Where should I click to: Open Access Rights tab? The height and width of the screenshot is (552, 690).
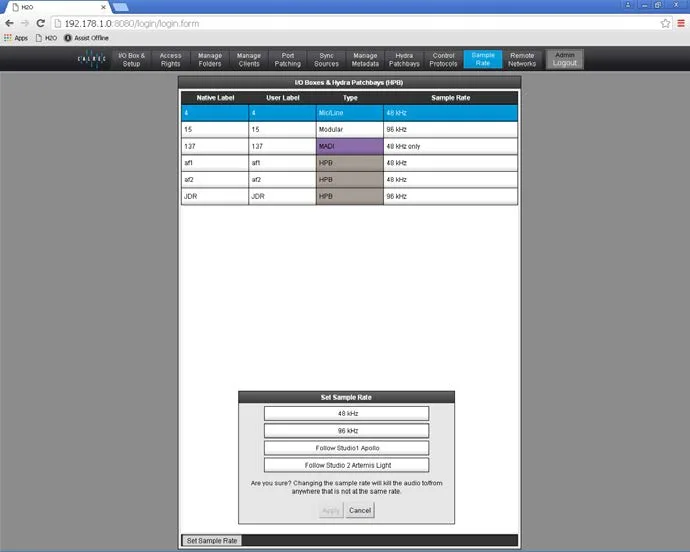[170, 59]
